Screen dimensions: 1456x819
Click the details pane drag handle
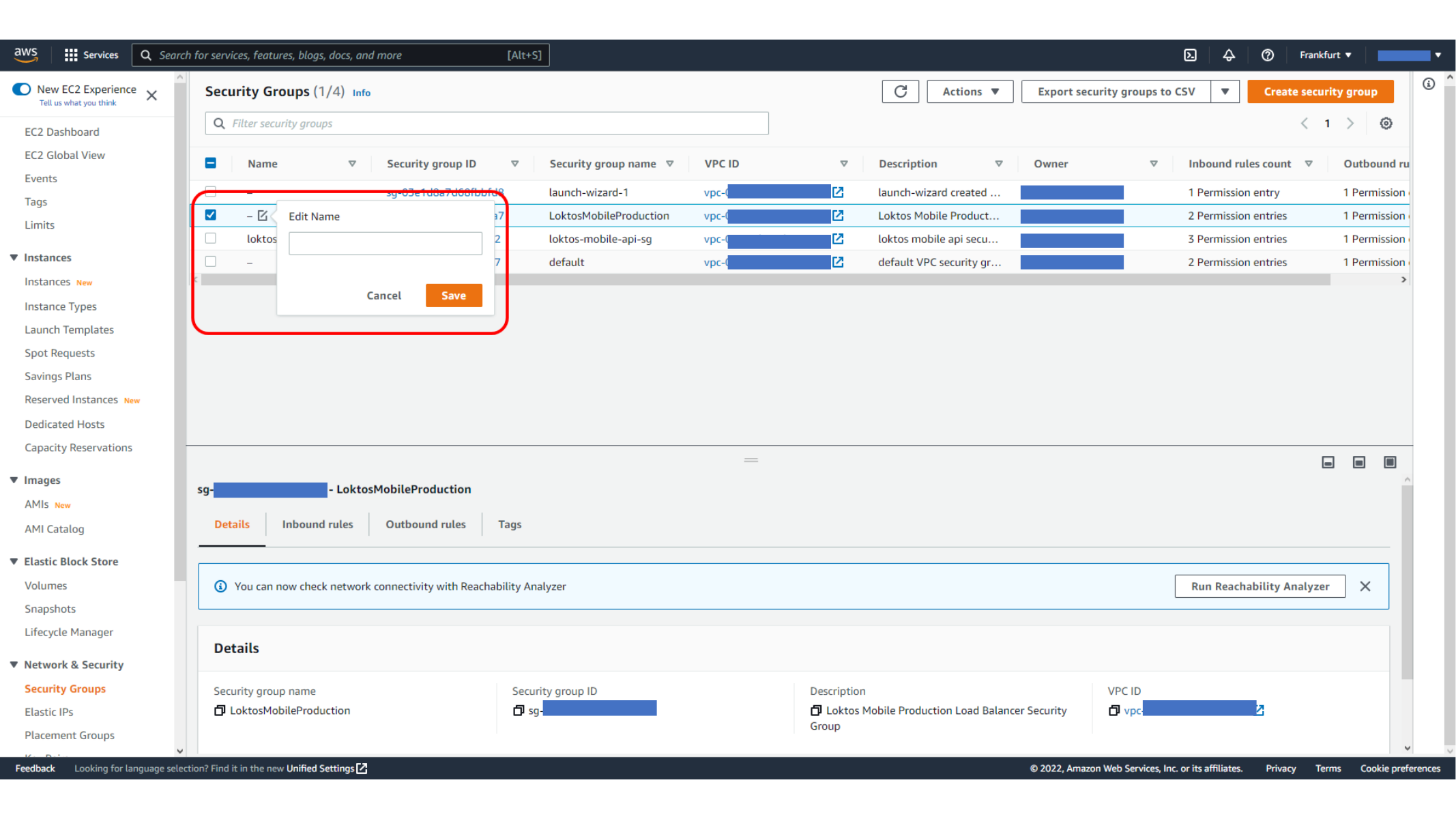click(x=751, y=461)
